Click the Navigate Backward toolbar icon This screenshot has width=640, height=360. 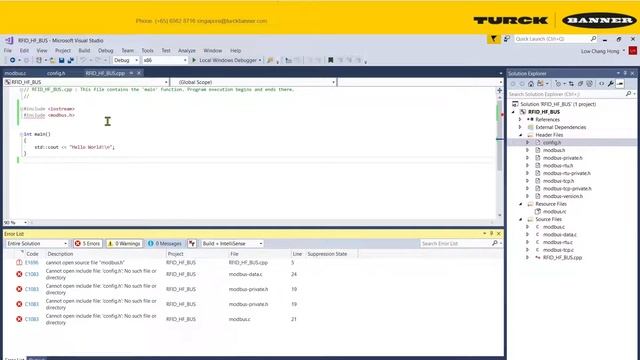(x=12, y=60)
